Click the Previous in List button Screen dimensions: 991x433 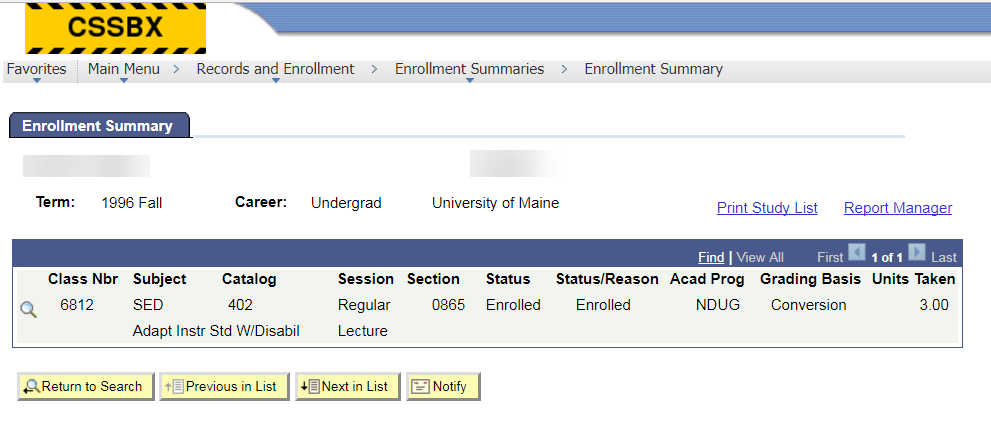click(224, 386)
